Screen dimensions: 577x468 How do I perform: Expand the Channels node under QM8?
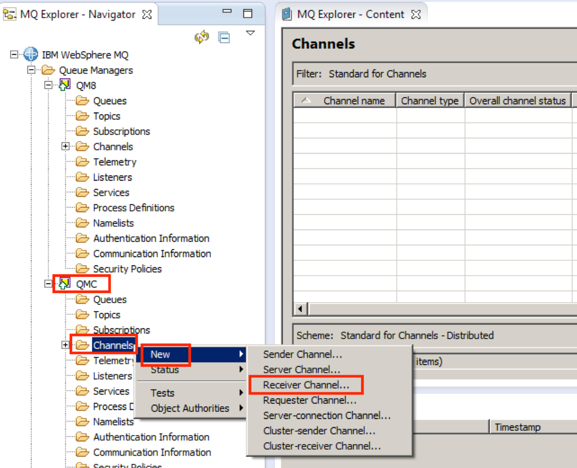coord(65,146)
